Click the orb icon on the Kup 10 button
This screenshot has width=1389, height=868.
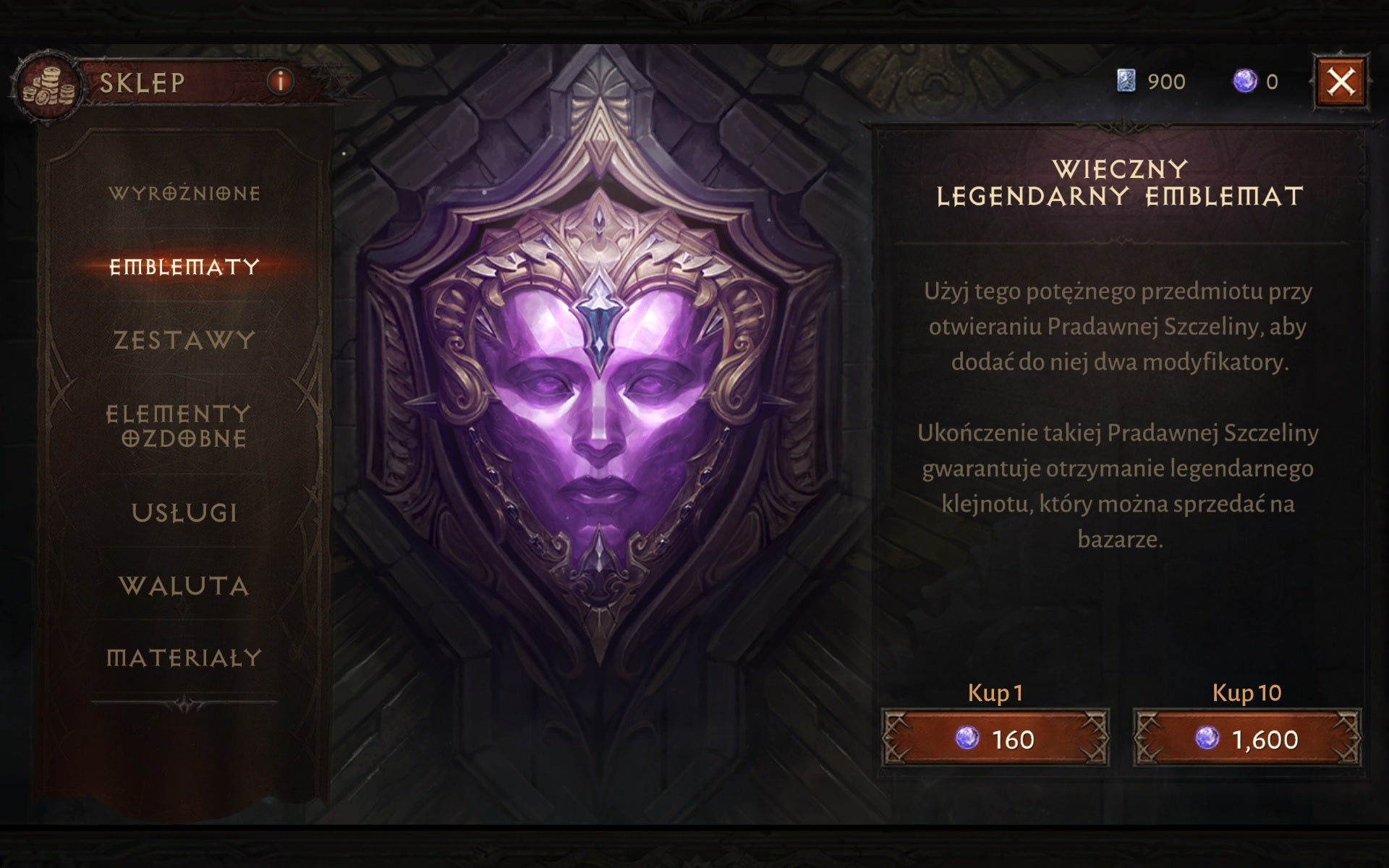[x=1206, y=739]
